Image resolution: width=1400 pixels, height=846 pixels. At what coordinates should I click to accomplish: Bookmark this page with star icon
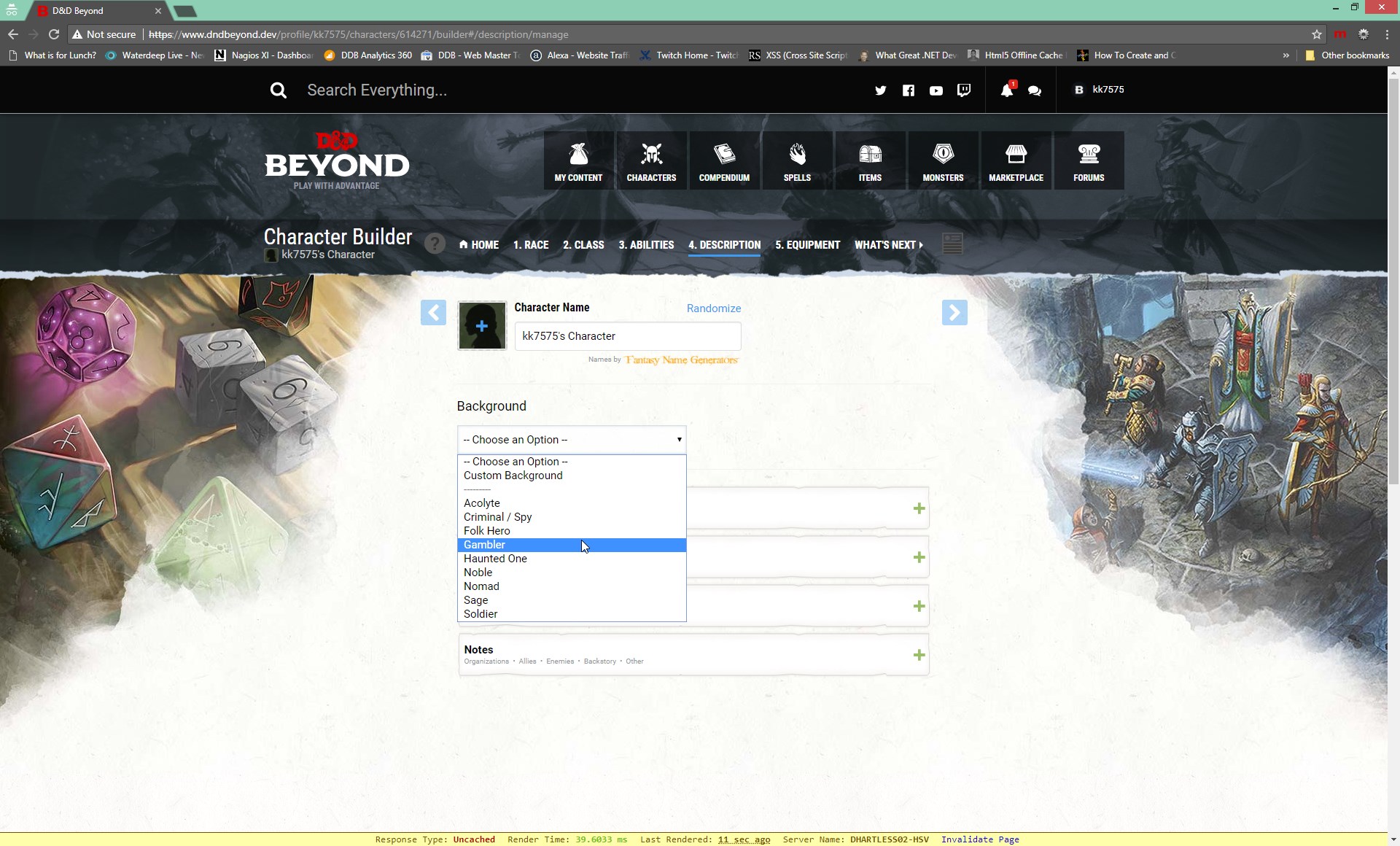(1316, 34)
